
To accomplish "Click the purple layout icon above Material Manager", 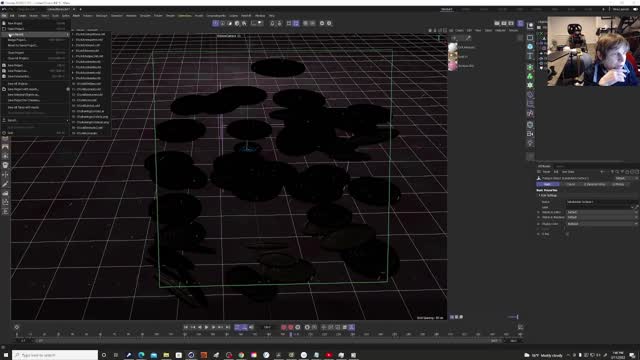I will click(x=520, y=23).
